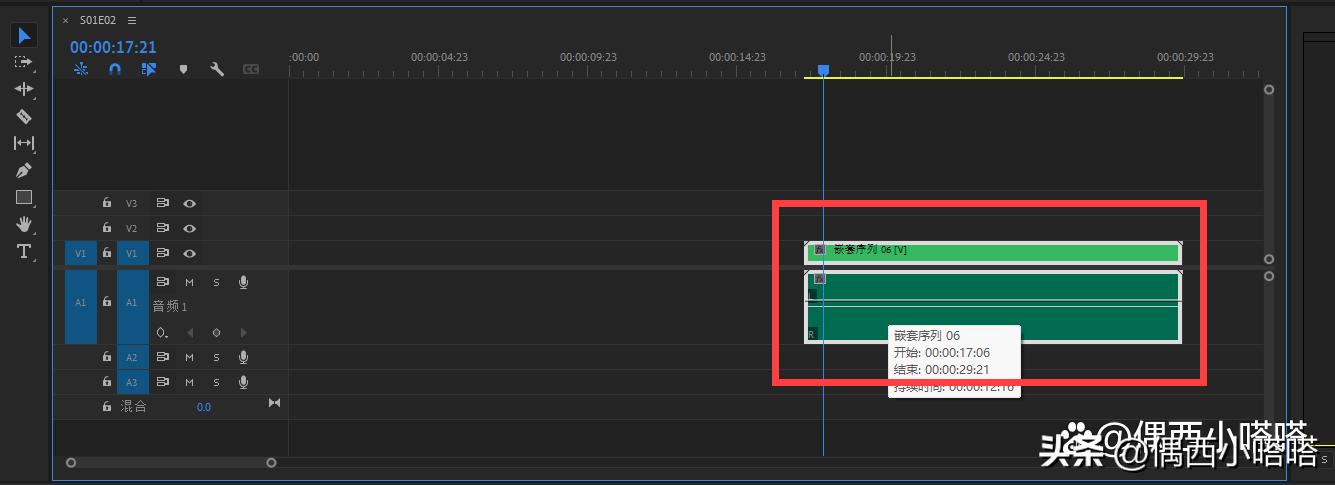Enable voice-over record on A2

click(x=243, y=357)
